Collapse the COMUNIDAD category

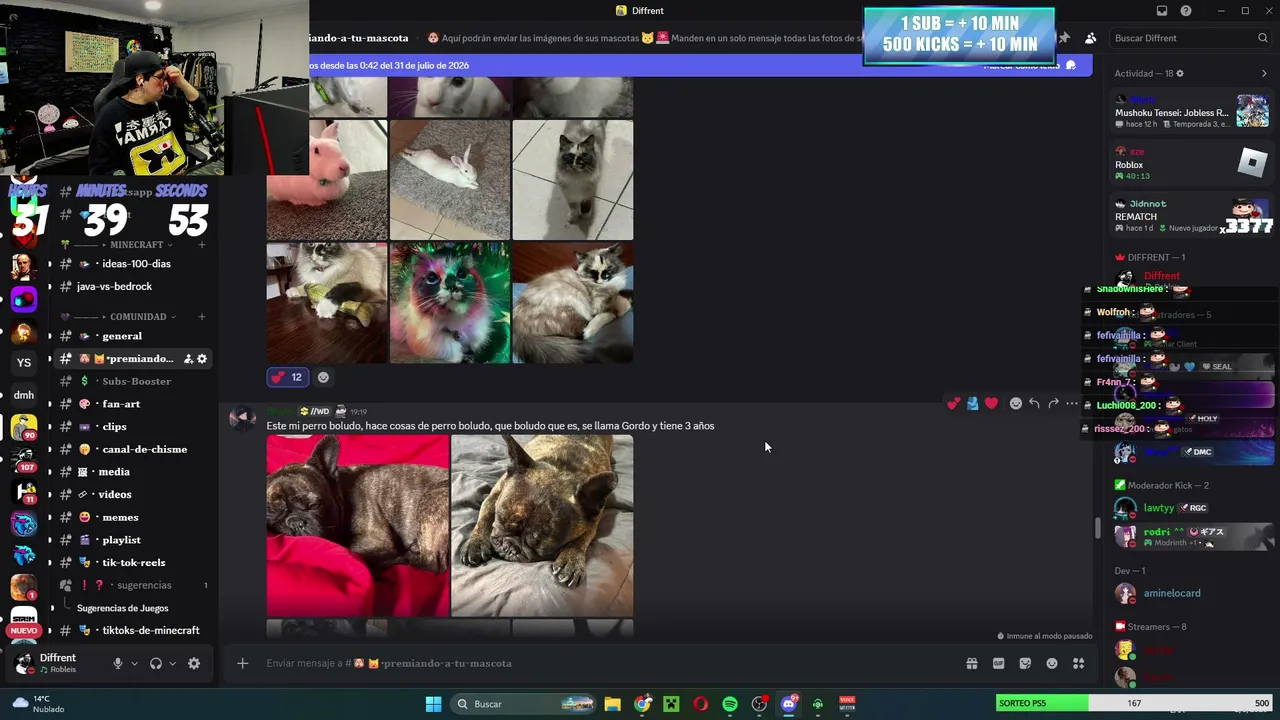coord(139,317)
